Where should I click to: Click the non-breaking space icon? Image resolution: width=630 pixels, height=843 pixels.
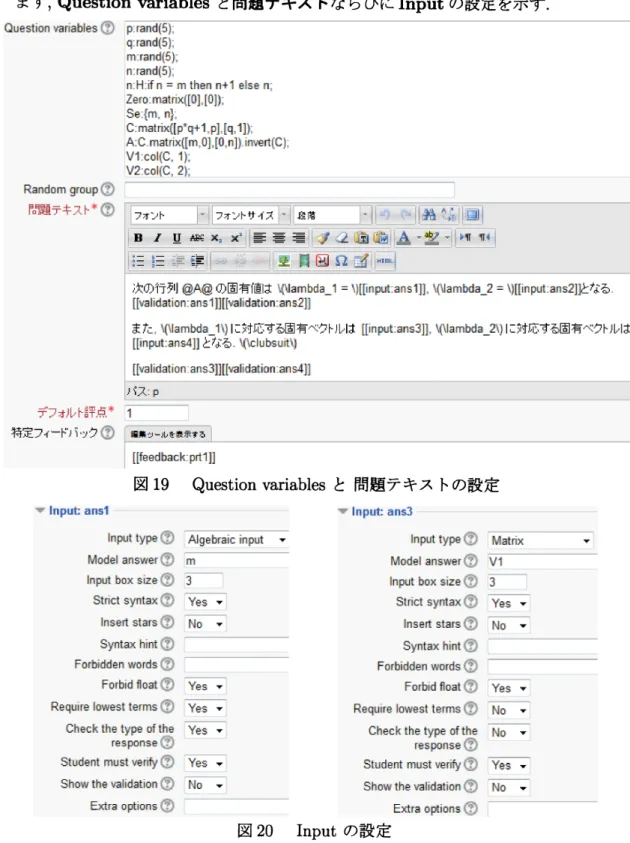tap(322, 261)
